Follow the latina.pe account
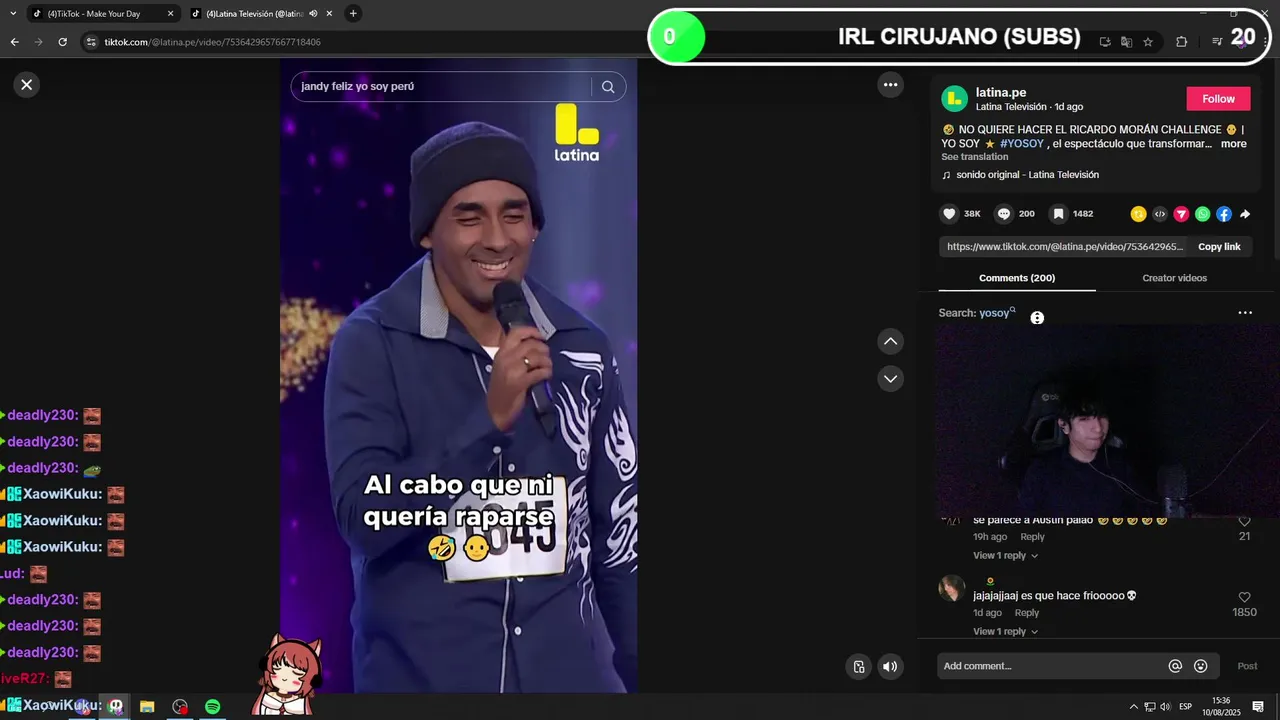 coord(1218,99)
